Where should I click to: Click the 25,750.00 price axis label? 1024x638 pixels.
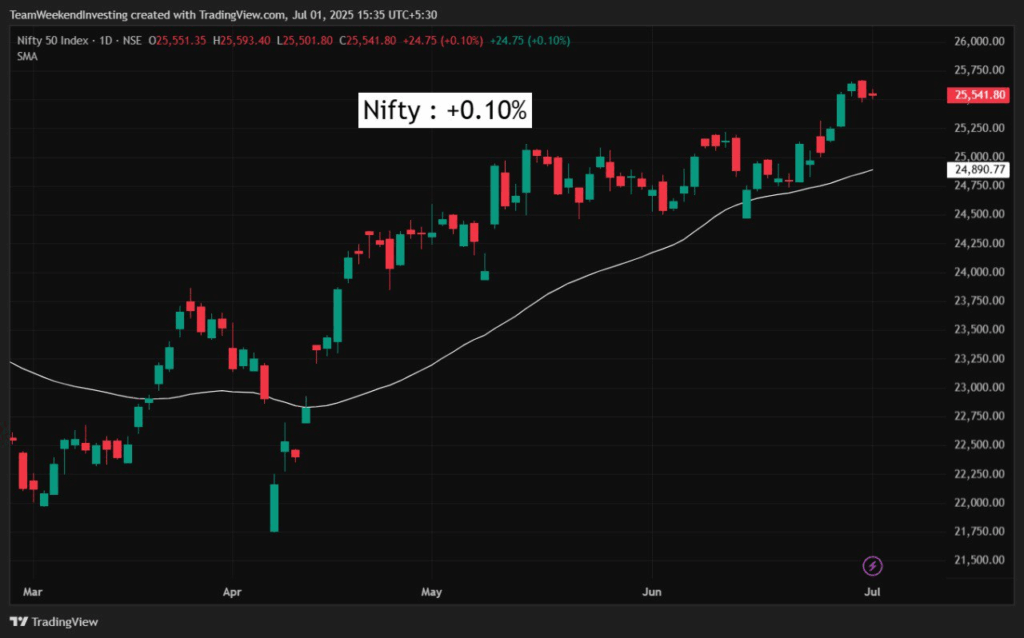979,70
